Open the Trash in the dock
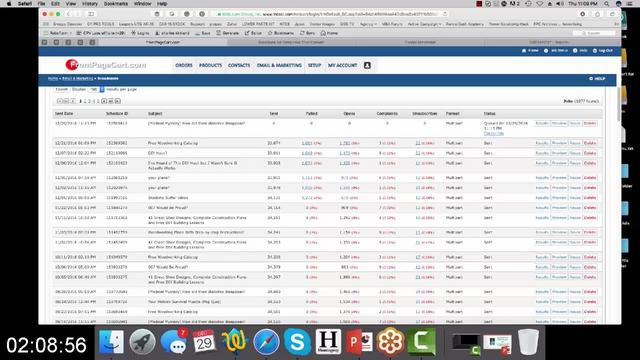 529,342
